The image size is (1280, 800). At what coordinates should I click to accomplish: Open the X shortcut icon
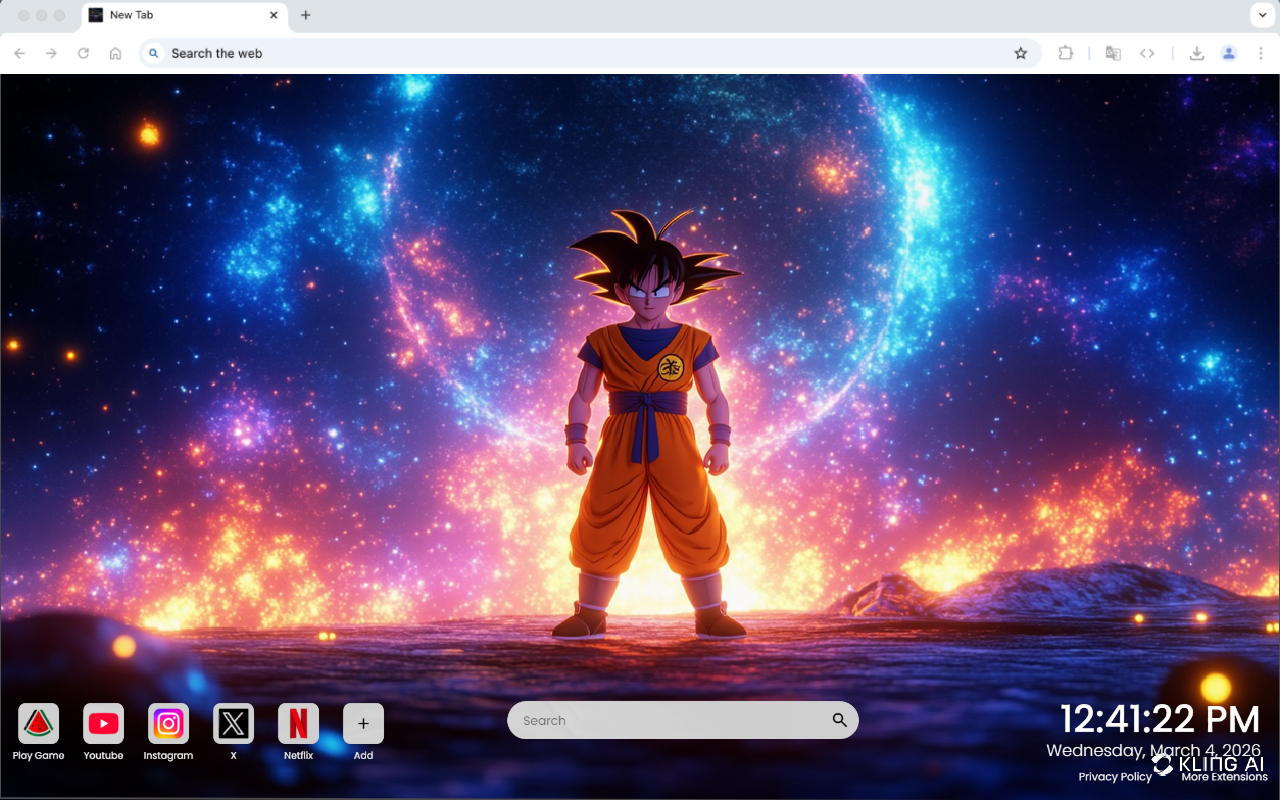click(x=233, y=723)
